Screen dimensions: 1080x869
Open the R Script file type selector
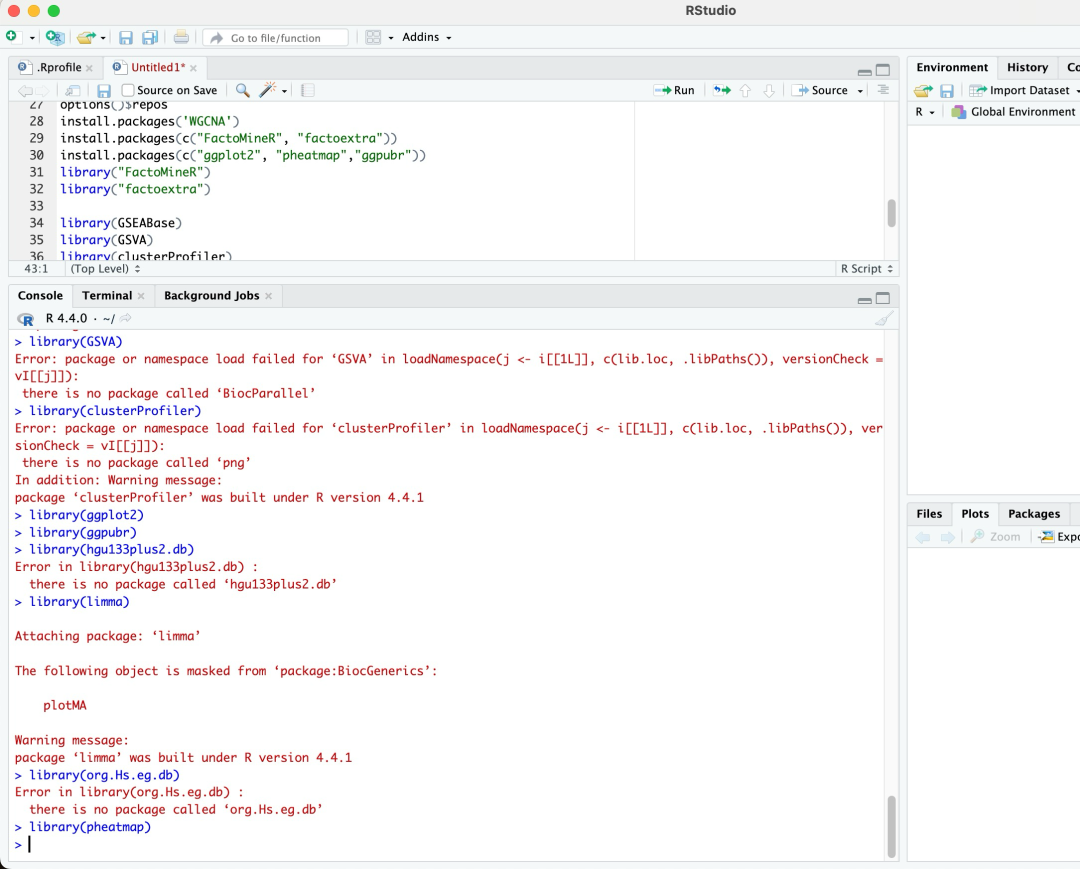pyautogui.click(x=866, y=268)
